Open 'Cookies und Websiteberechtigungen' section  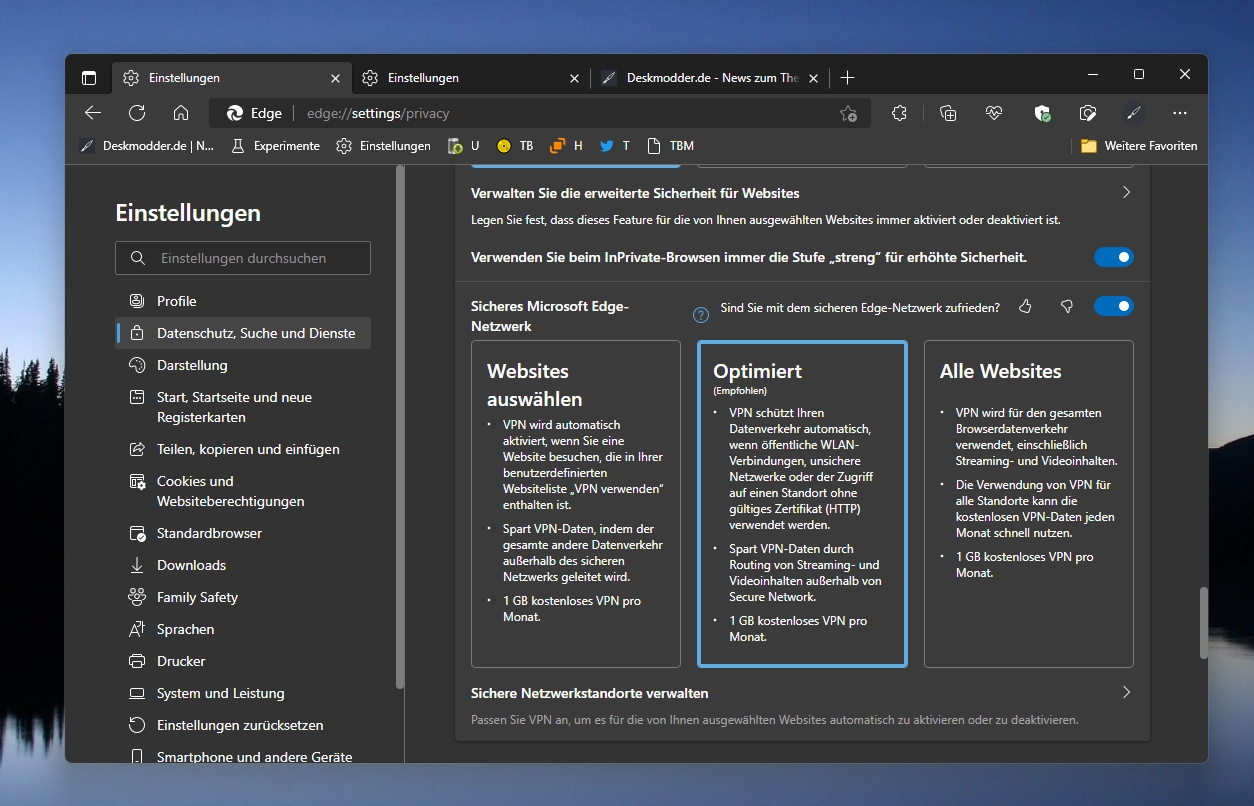click(x=243, y=491)
